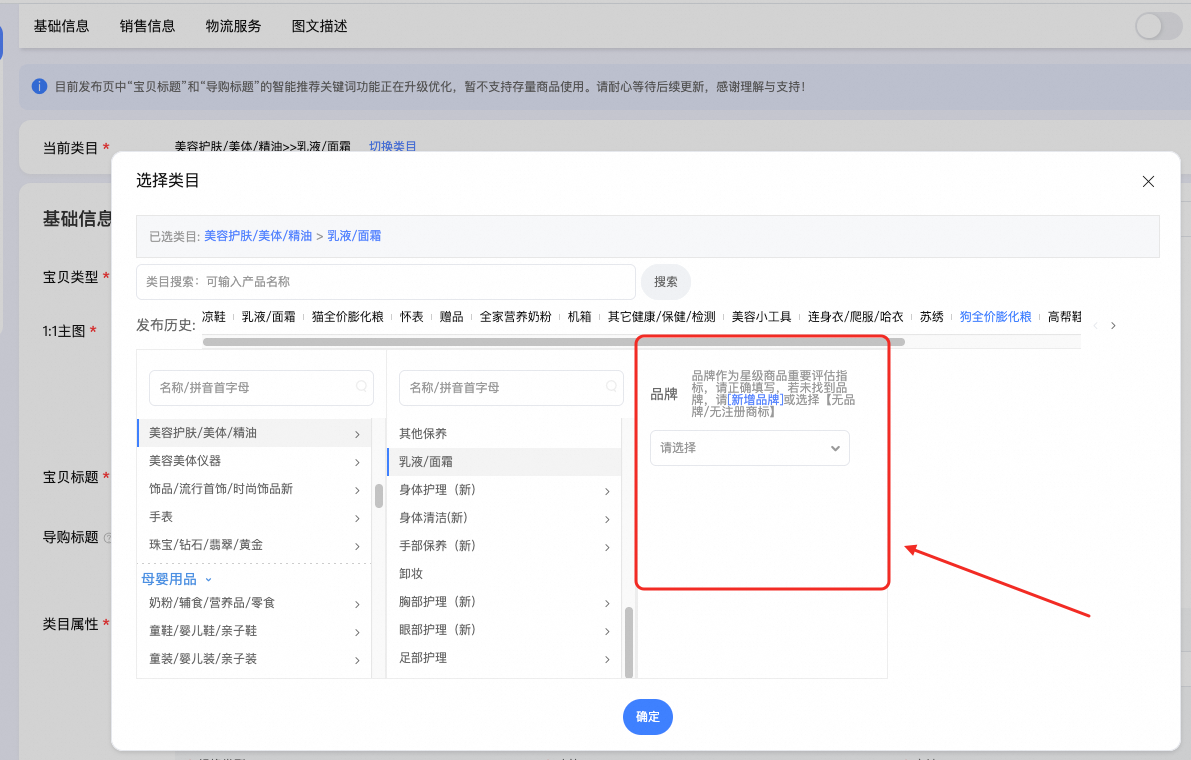Select 狗全价膨化粮 from publish history

pyautogui.click(x=995, y=317)
